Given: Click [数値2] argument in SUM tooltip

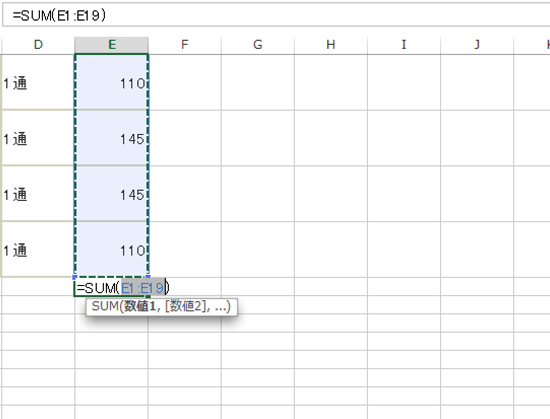Looking at the screenshot, I should coord(185,306).
